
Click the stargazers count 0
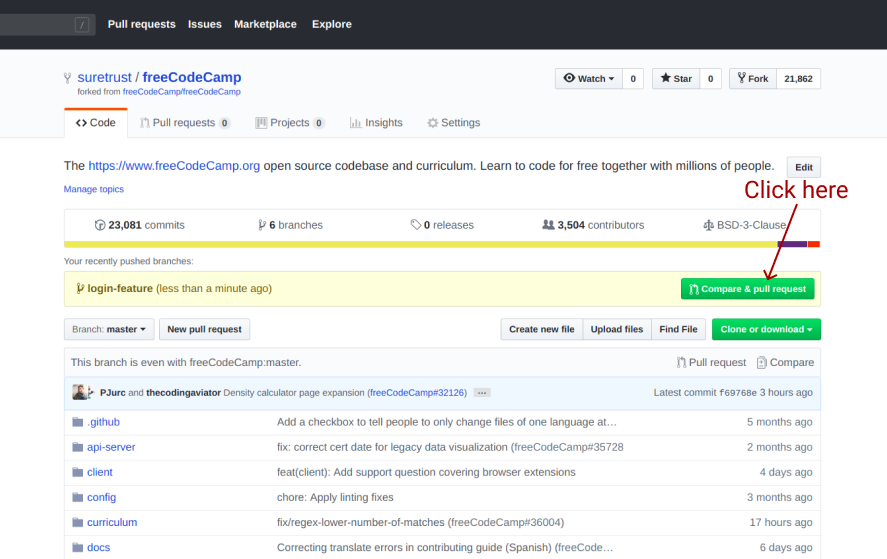(x=711, y=79)
